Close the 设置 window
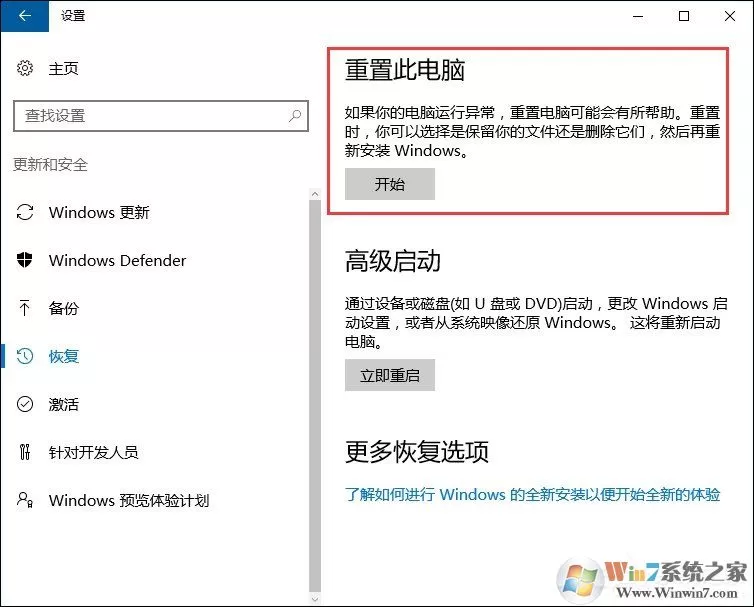This screenshot has height=607, width=754. 729,16
